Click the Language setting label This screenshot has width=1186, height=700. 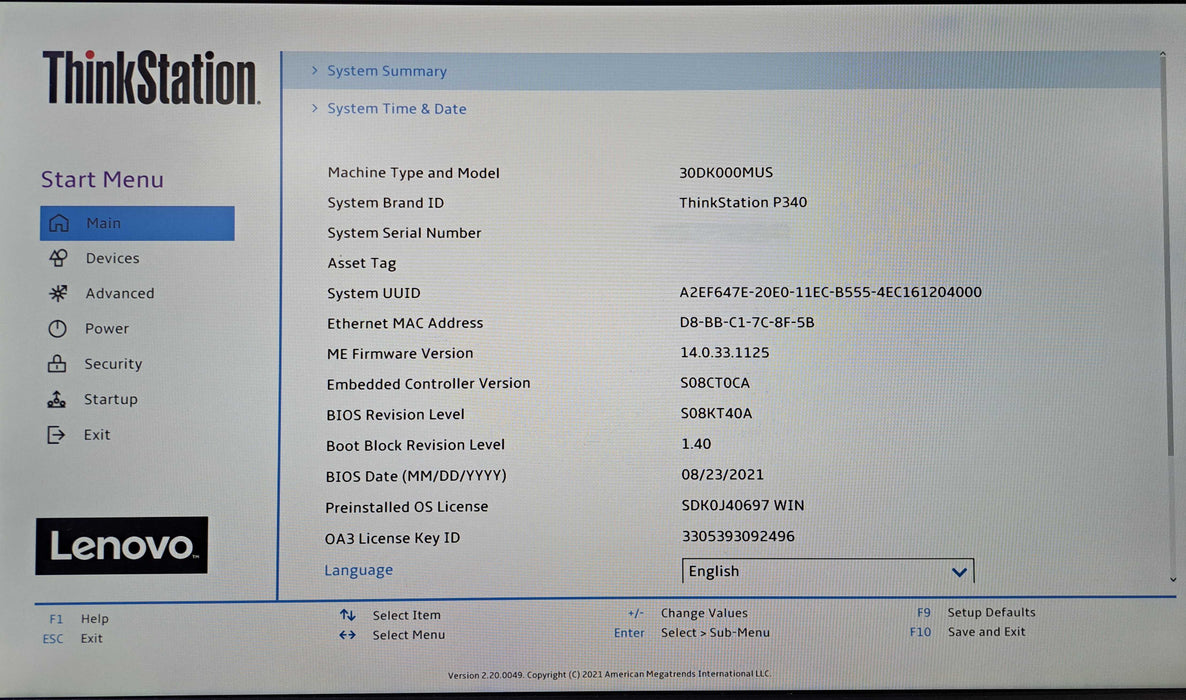coord(359,570)
